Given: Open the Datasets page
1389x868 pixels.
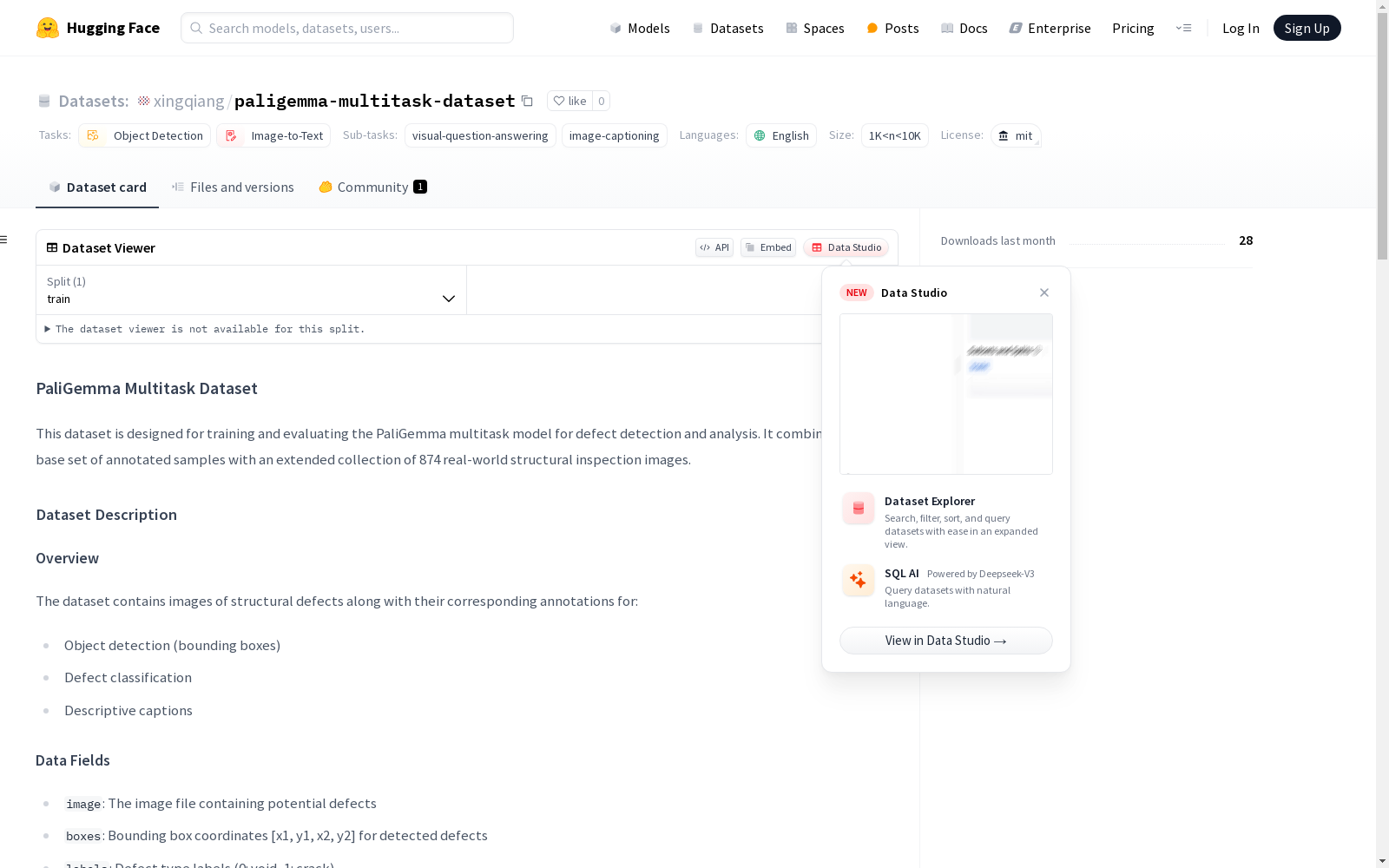Looking at the screenshot, I should (x=727, y=28).
